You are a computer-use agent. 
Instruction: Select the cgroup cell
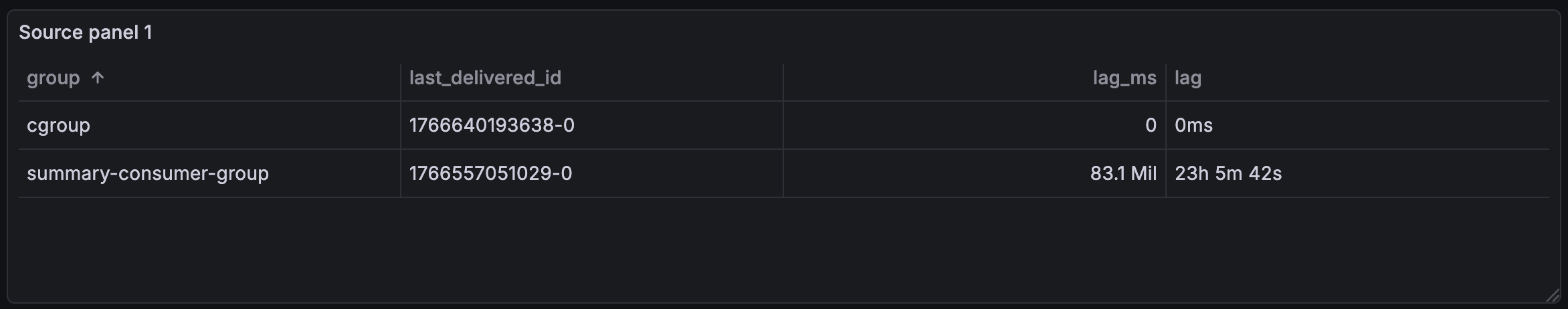[59, 126]
